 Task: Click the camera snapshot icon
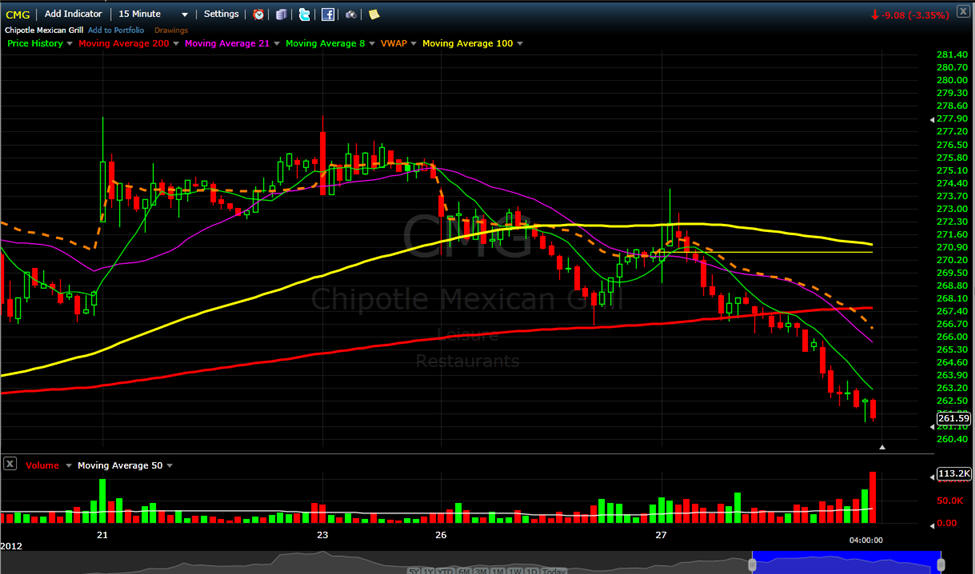[x=351, y=14]
